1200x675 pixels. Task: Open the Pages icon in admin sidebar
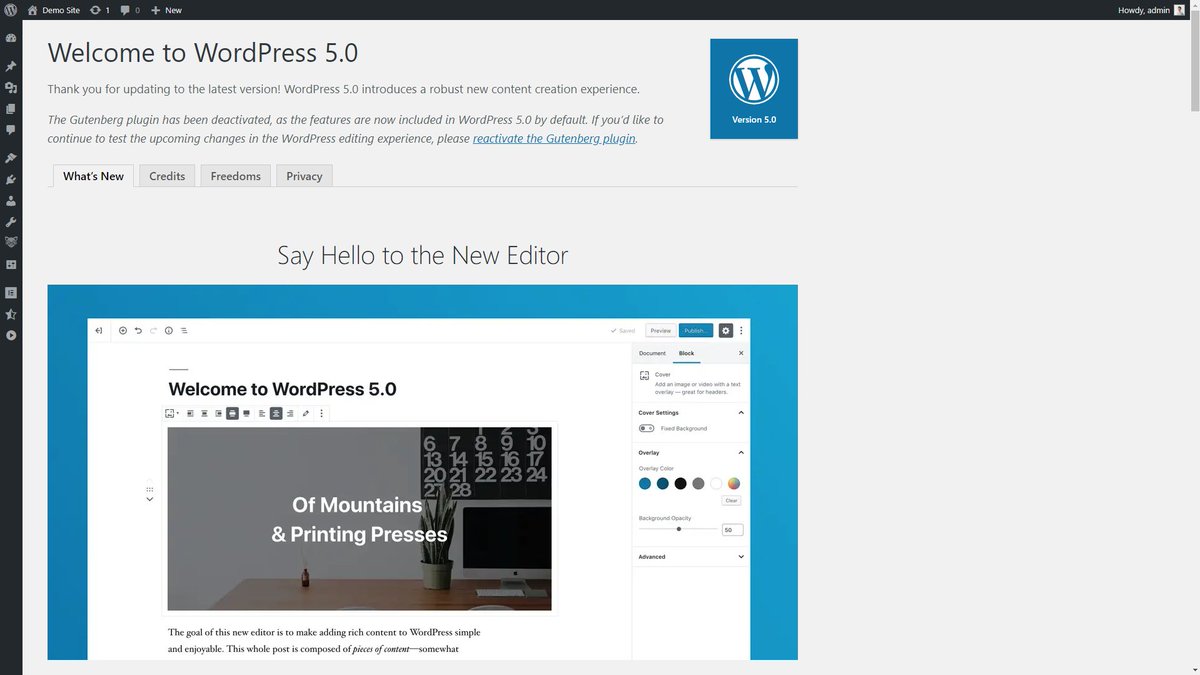coord(11,109)
